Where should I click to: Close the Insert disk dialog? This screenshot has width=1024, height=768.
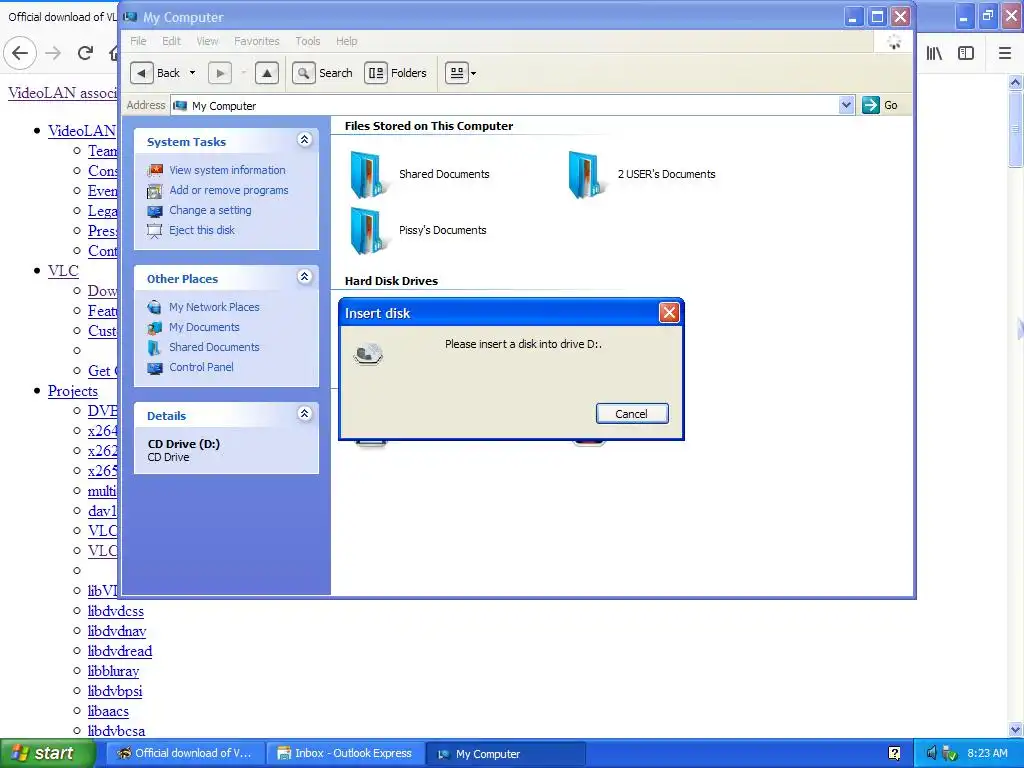[669, 313]
